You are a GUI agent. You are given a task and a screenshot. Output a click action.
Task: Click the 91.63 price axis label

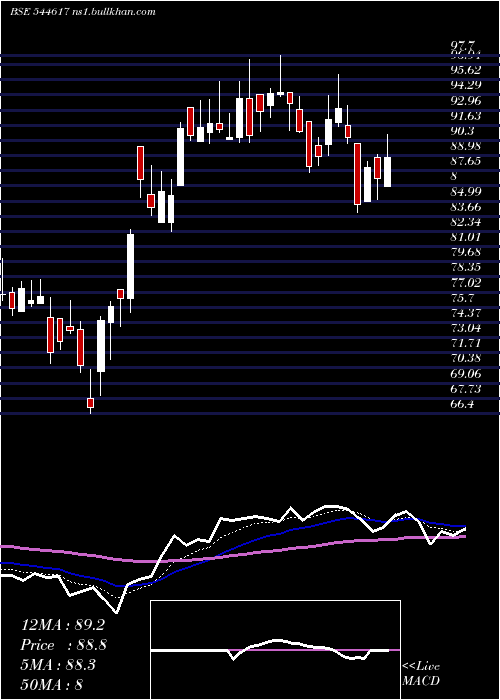point(466,116)
